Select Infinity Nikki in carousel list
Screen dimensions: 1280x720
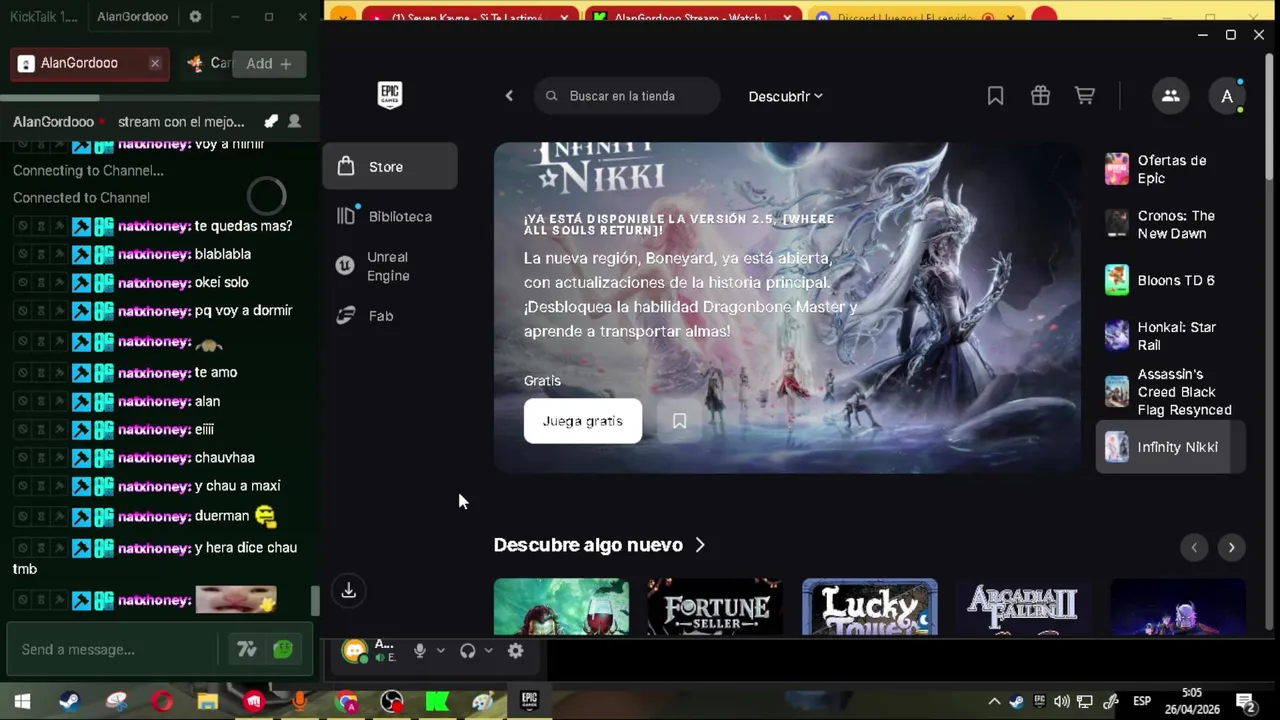pyautogui.click(x=1171, y=447)
